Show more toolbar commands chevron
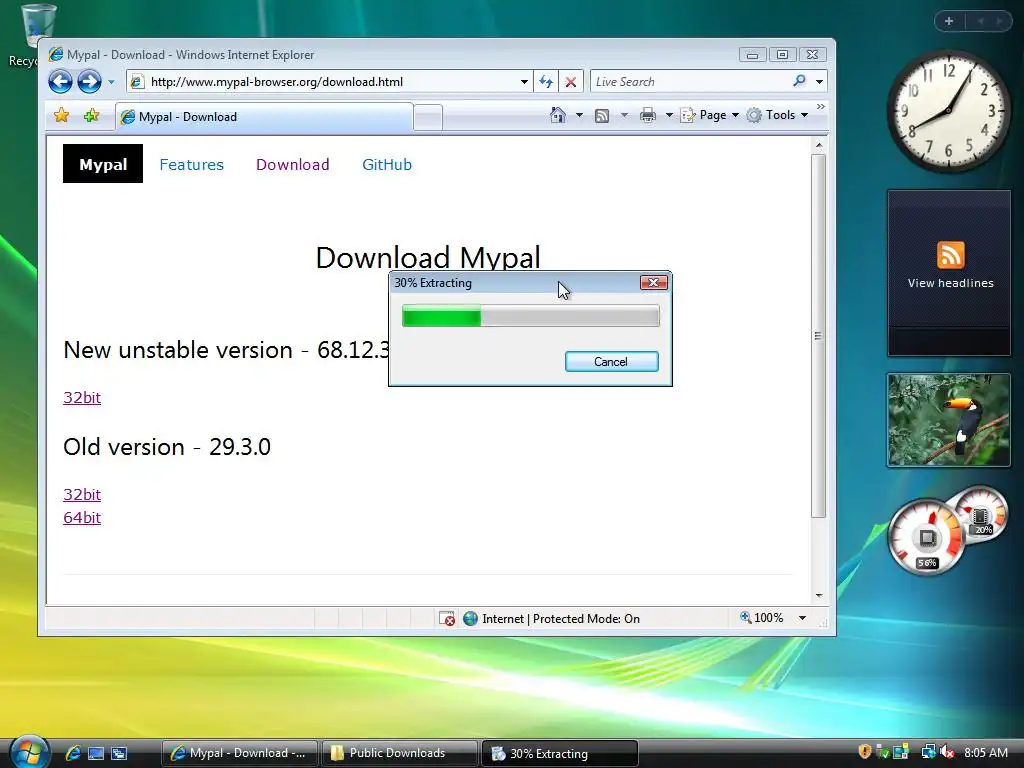Image resolution: width=1024 pixels, height=768 pixels. (x=821, y=106)
